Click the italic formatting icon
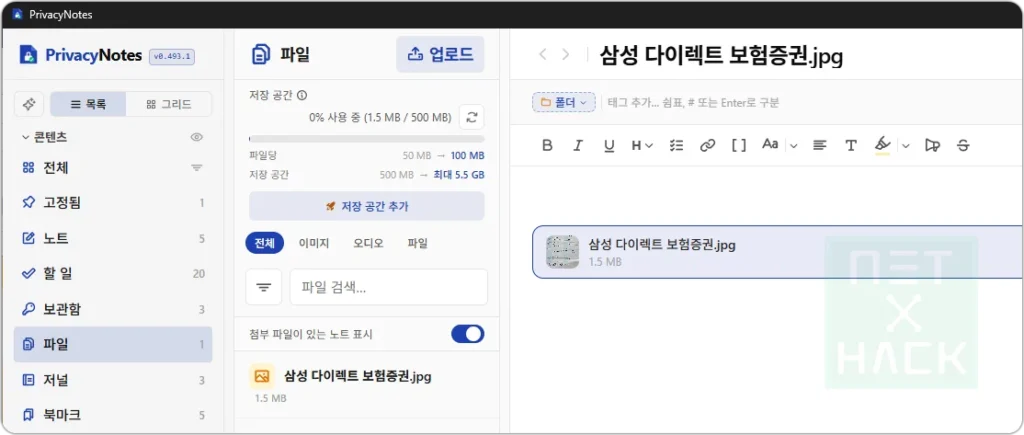The width and height of the screenshot is (1024, 435). pos(577,146)
